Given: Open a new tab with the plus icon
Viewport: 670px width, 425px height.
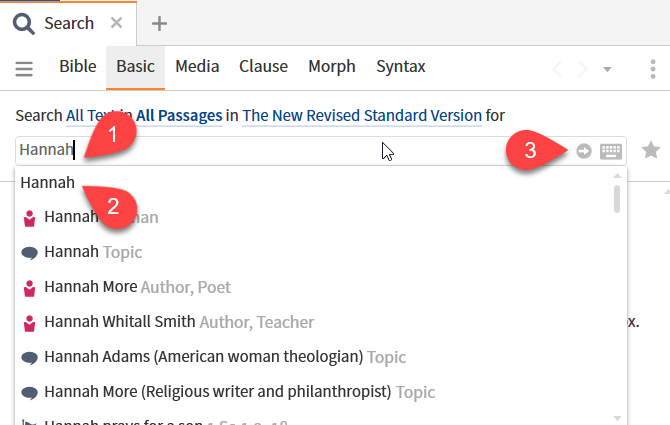Looking at the screenshot, I should pyautogui.click(x=159, y=23).
